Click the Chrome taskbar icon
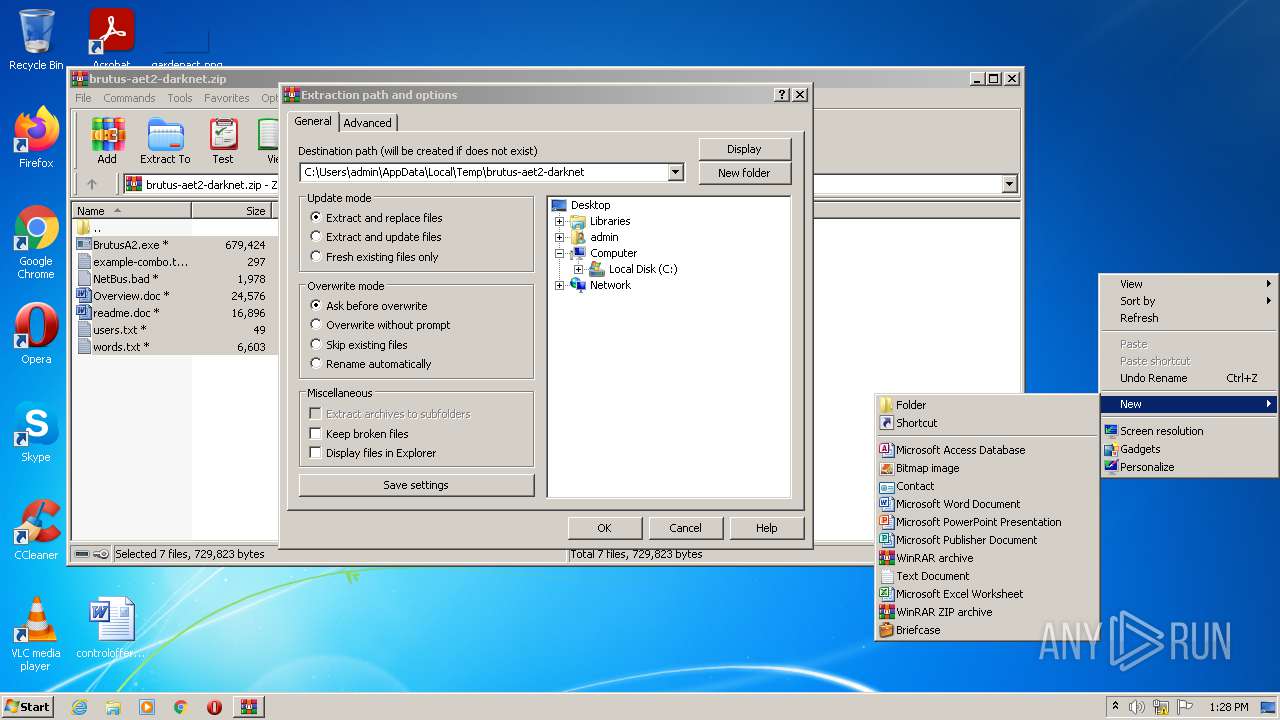This screenshot has width=1280, height=720. pyautogui.click(x=181, y=707)
